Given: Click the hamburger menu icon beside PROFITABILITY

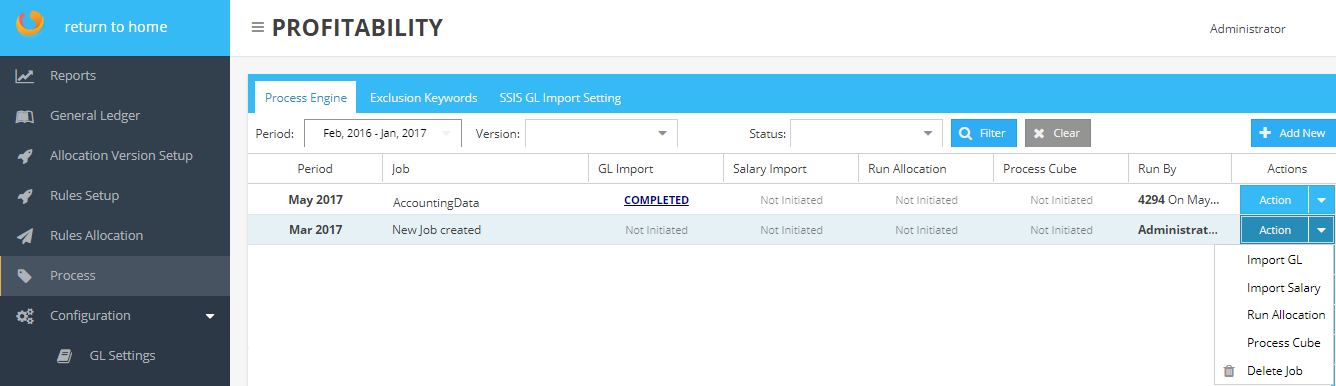Looking at the screenshot, I should [x=258, y=28].
